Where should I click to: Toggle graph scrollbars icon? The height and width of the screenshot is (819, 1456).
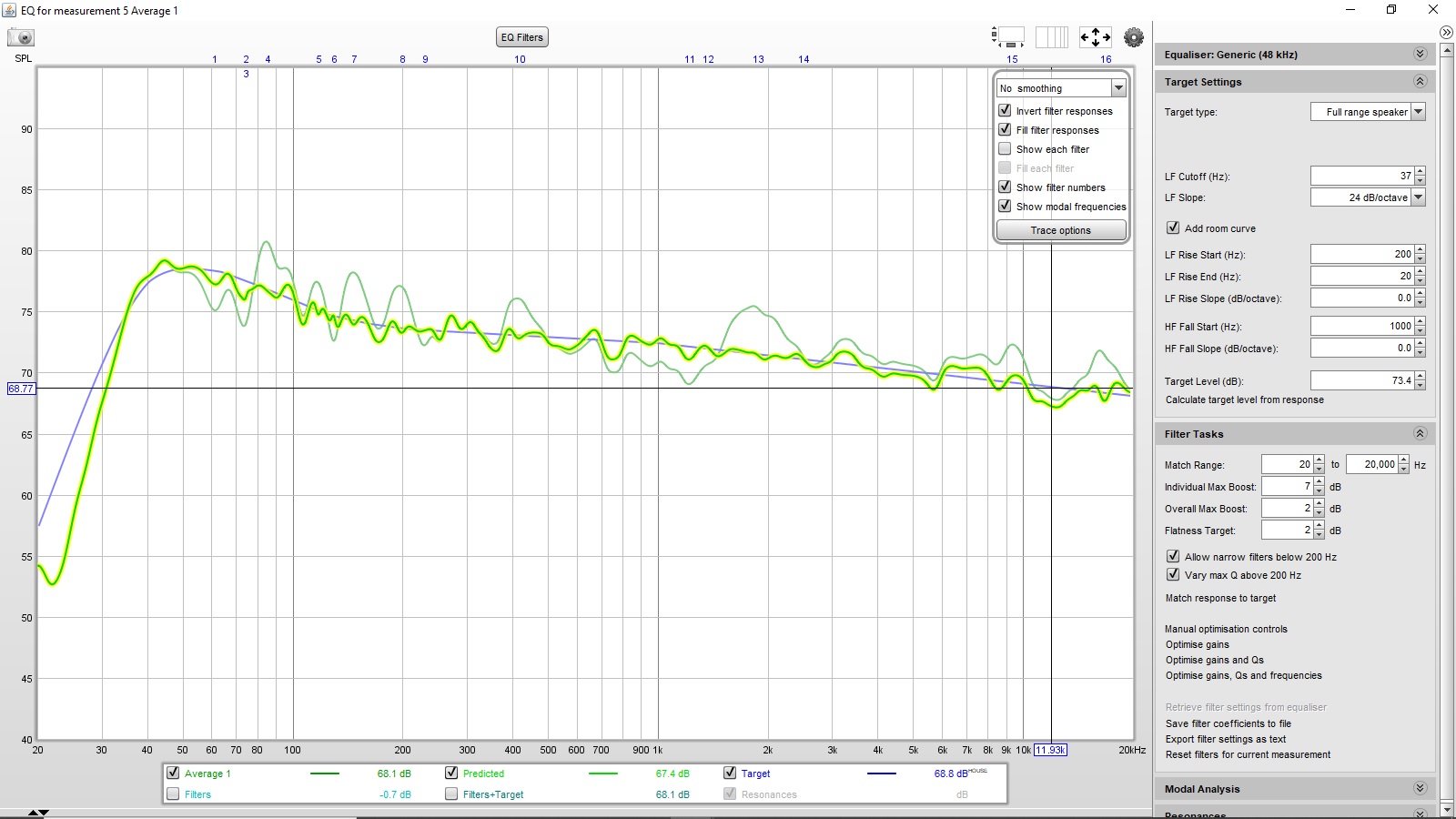click(1007, 37)
